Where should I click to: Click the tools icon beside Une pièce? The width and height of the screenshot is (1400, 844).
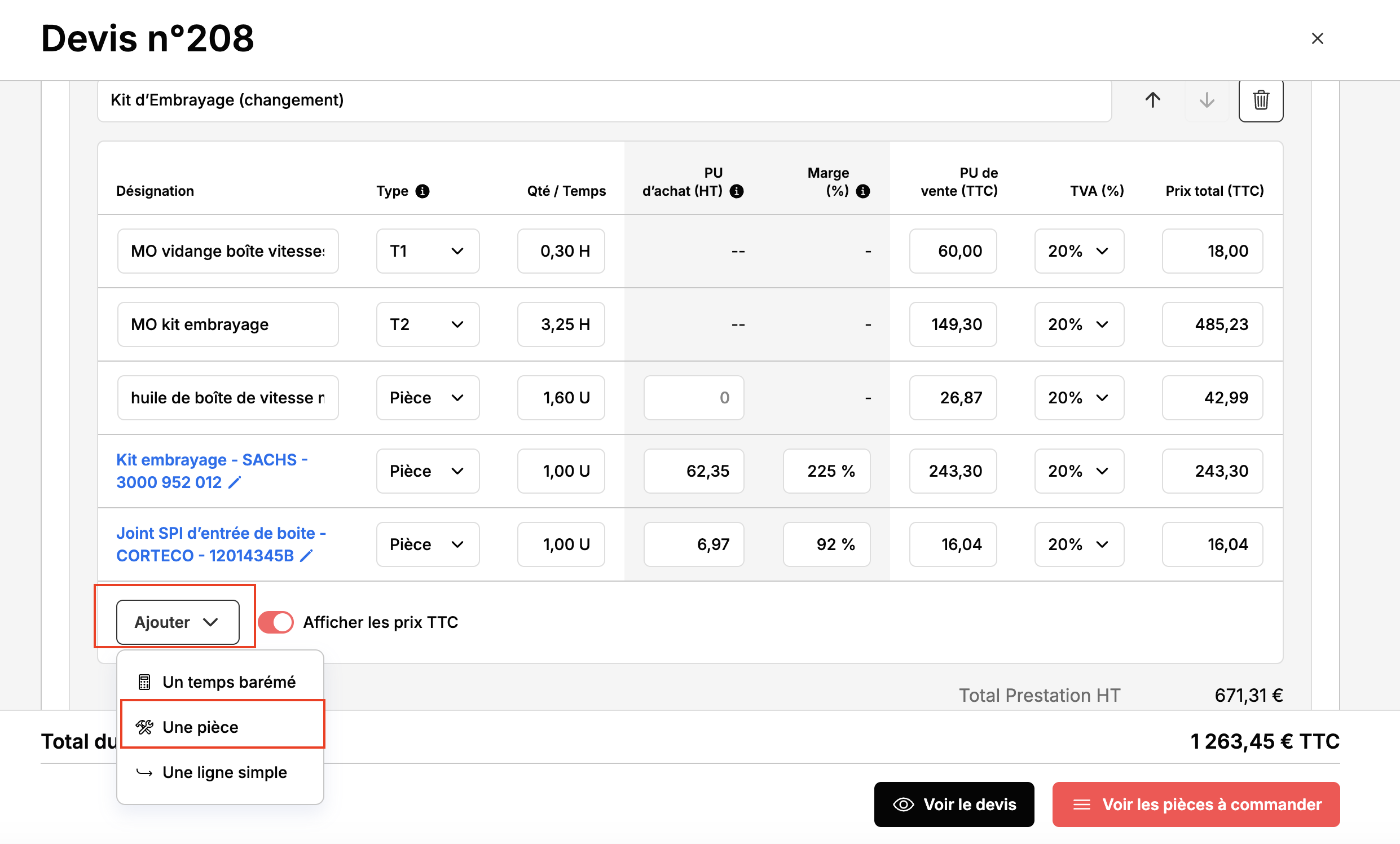point(144,727)
